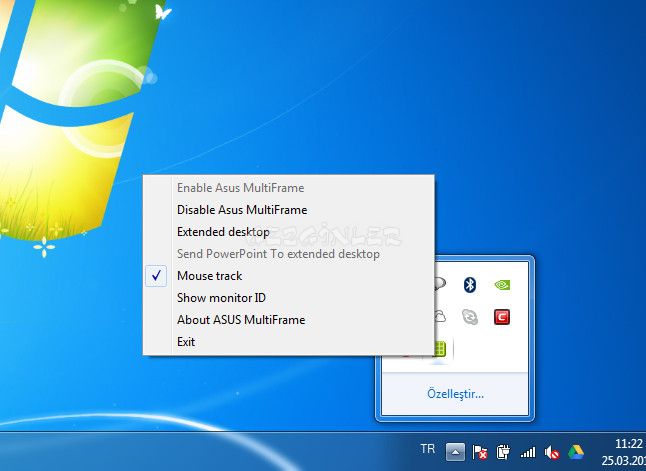The height and width of the screenshot is (471, 646).
Task: Click the green ASUS MultiFrame grid icon
Action: (437, 349)
